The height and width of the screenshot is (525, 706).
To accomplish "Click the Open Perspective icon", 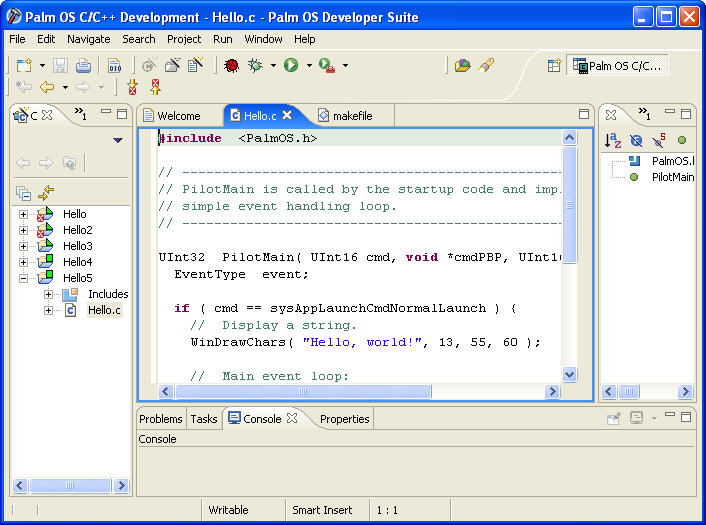I will [x=554, y=66].
